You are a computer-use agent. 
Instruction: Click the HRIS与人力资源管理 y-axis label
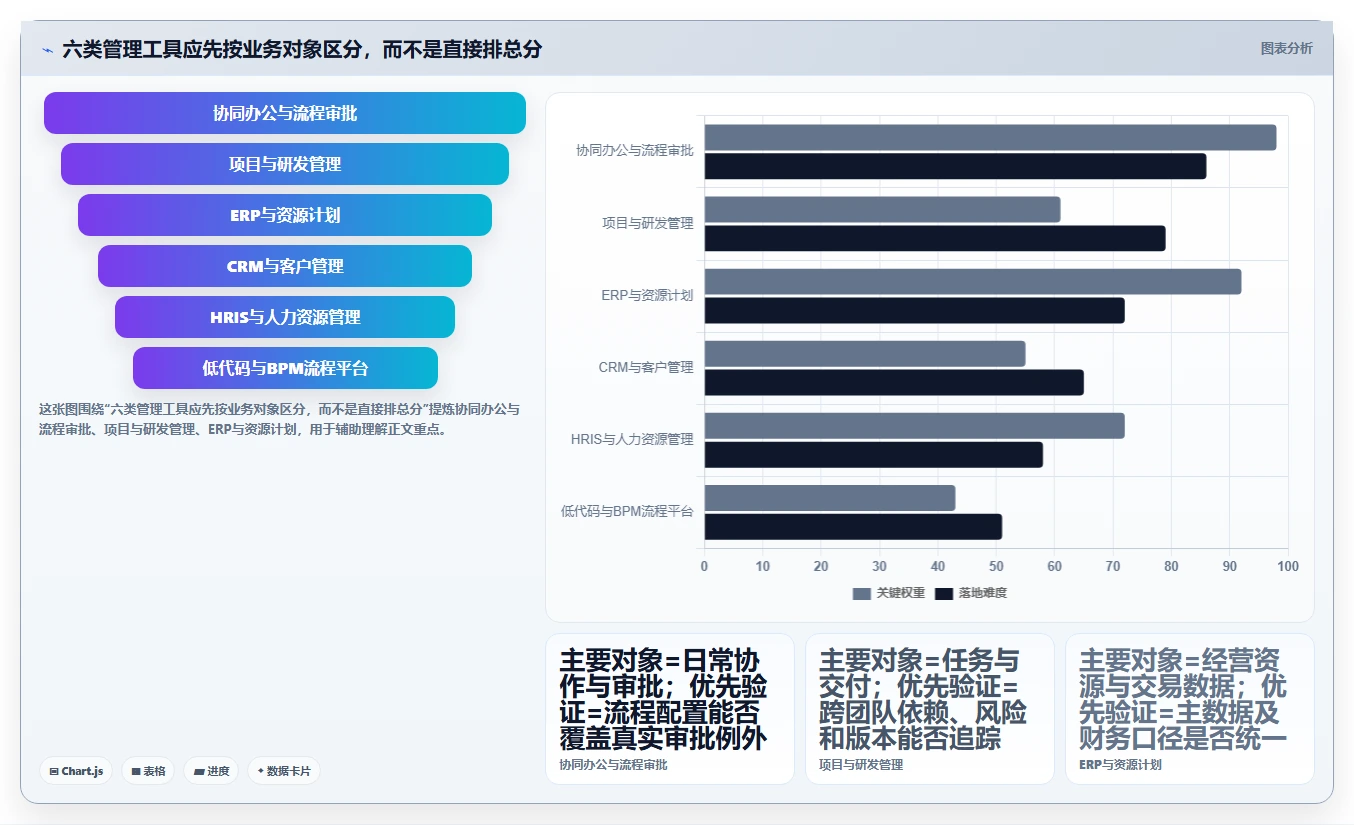click(x=632, y=439)
